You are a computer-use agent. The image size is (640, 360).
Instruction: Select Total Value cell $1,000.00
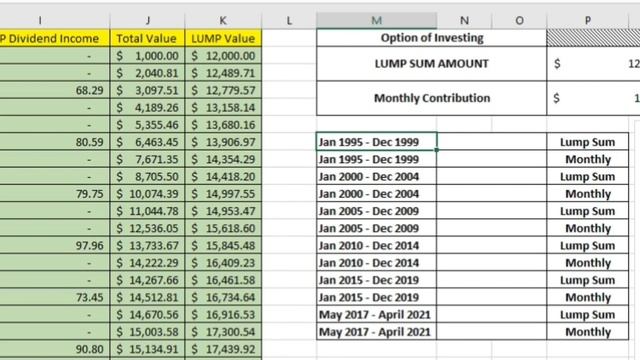147,56
